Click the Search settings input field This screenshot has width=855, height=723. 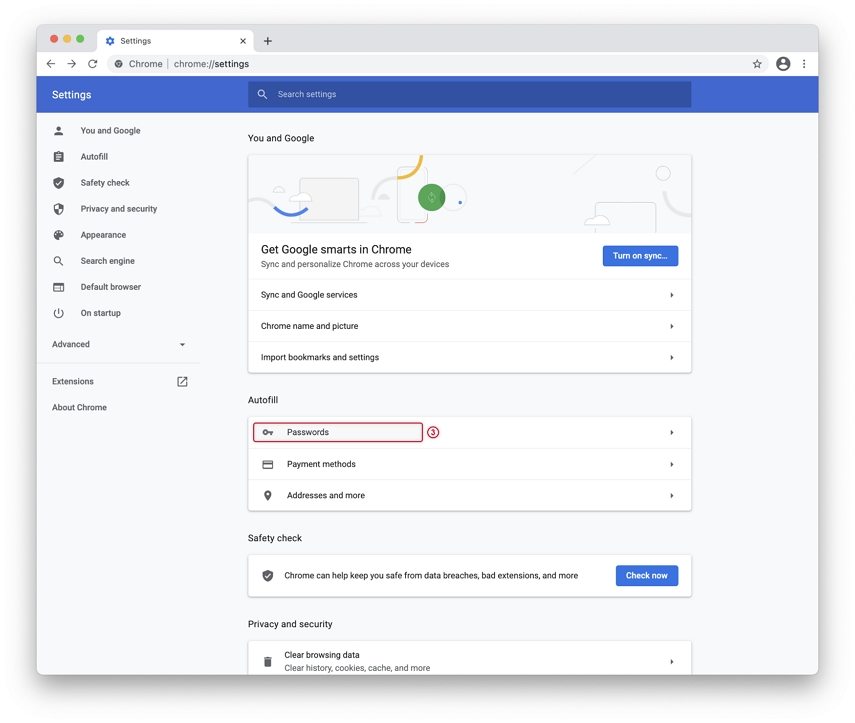coord(469,94)
